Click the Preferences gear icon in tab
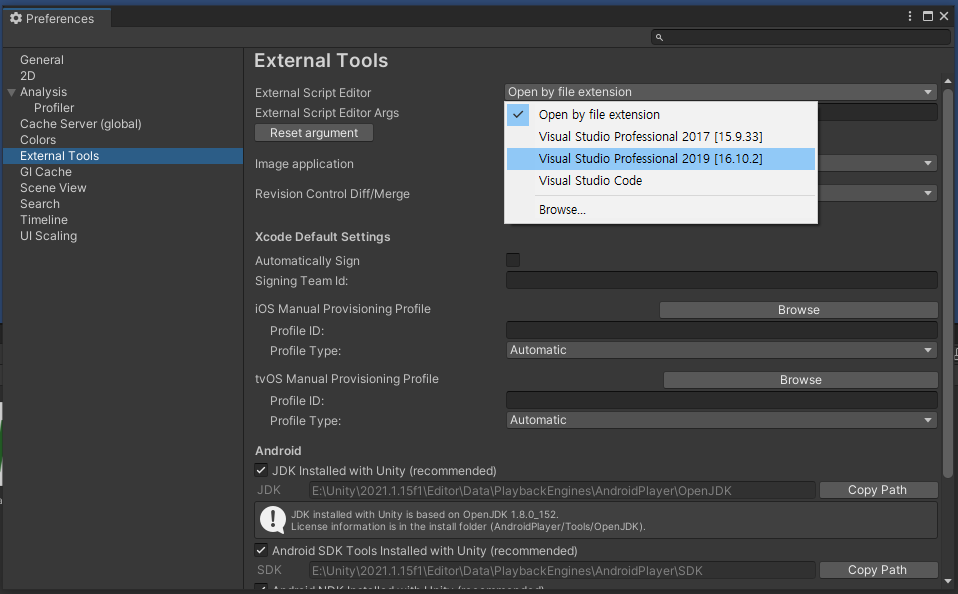Viewport: 958px width, 594px height. pos(16,18)
